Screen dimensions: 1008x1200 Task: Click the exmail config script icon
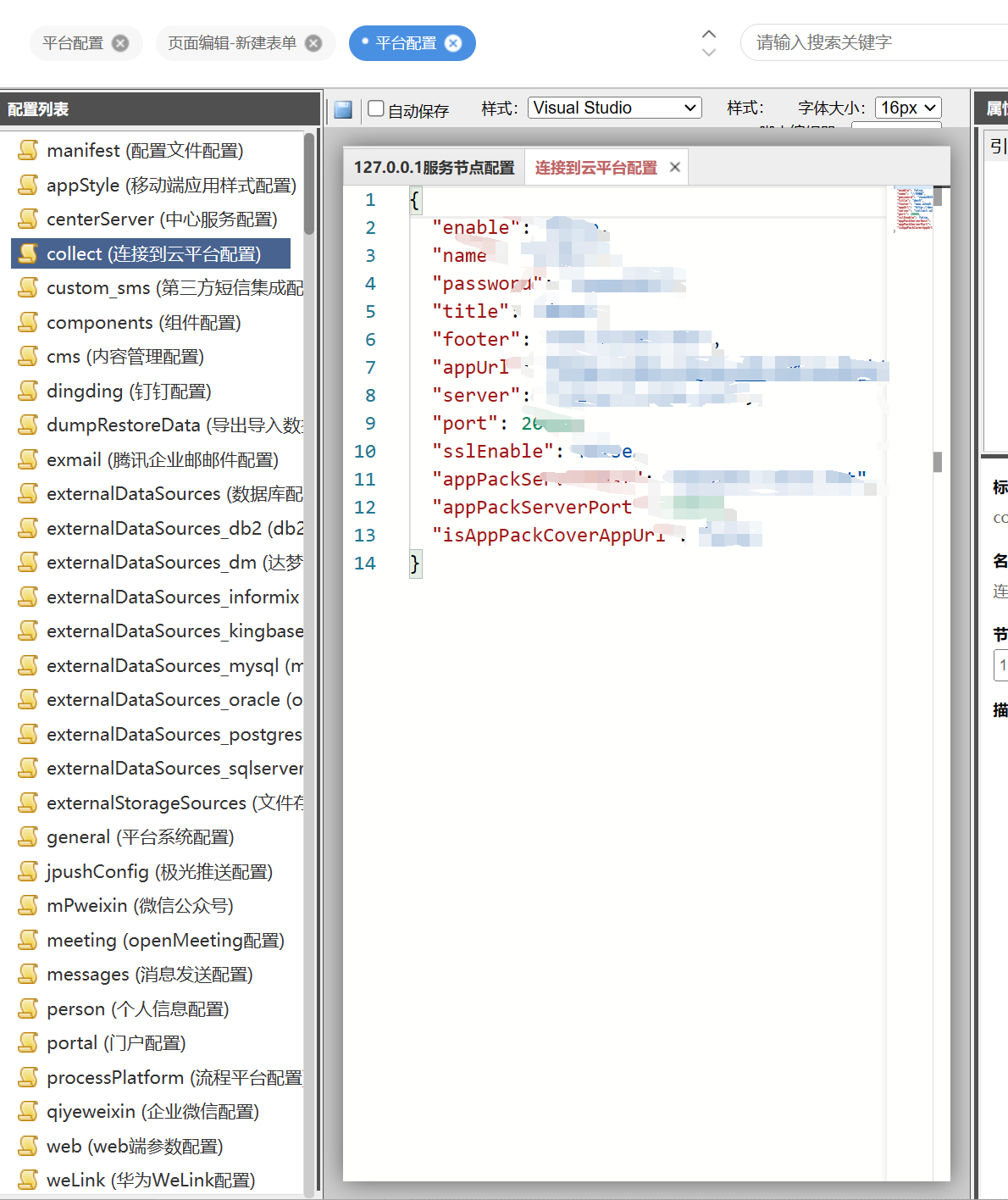point(28,459)
